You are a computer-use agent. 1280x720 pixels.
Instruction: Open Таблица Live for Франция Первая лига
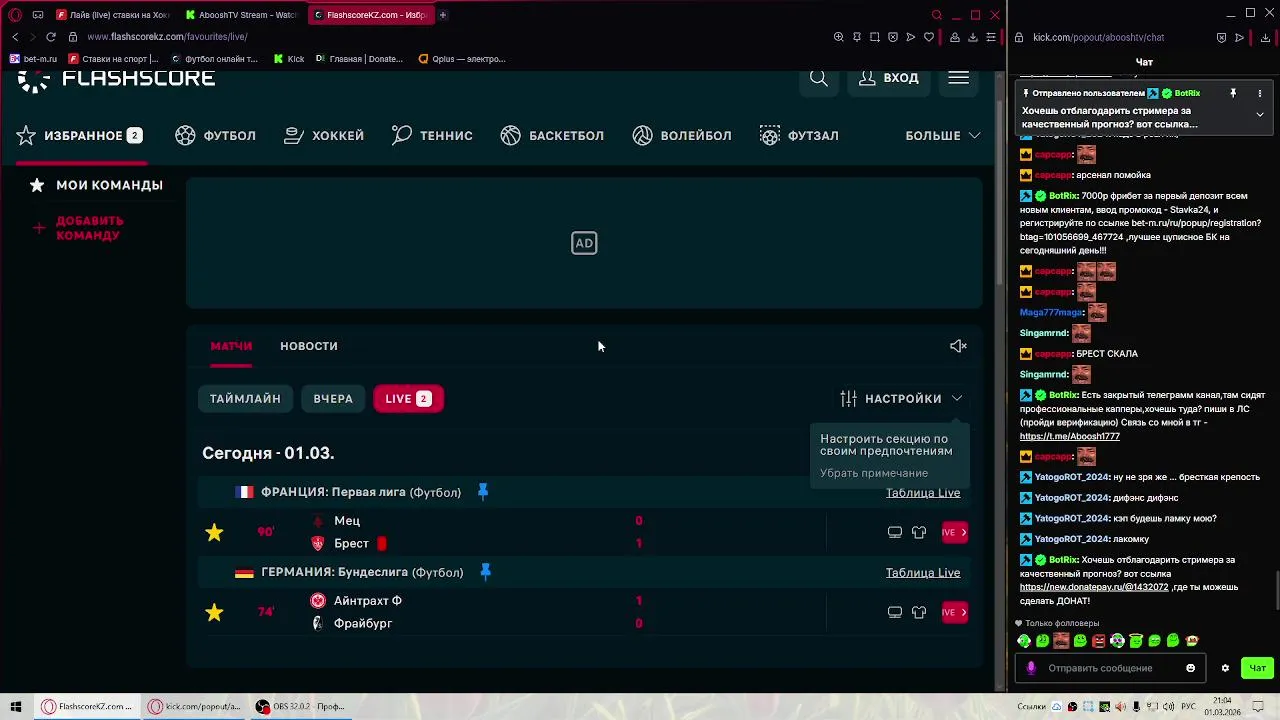923,493
